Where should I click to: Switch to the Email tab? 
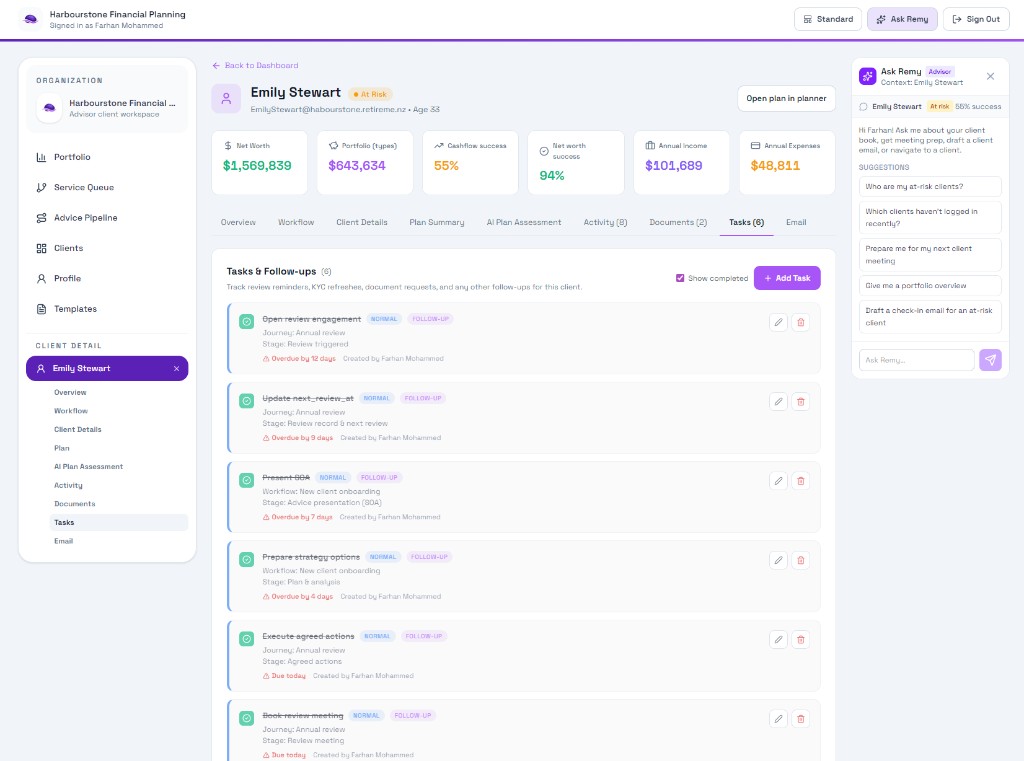pyautogui.click(x=796, y=223)
